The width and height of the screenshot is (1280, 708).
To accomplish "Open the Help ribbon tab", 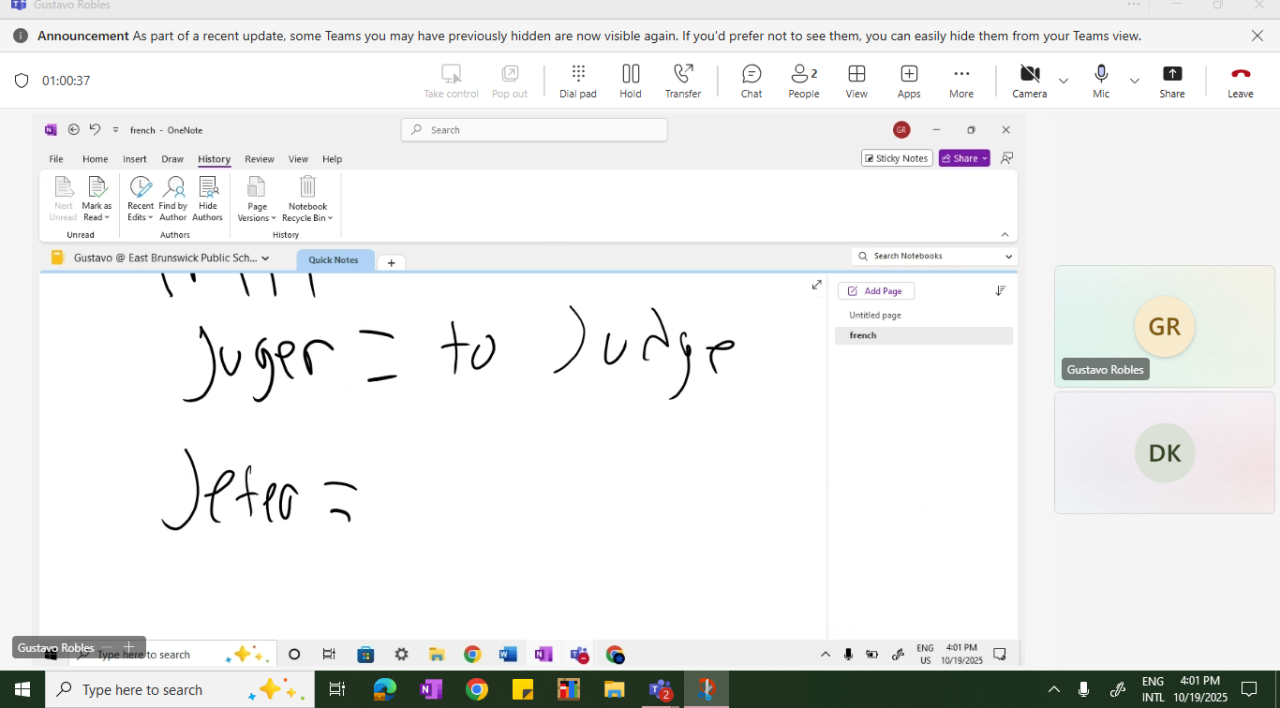I will (x=332, y=159).
